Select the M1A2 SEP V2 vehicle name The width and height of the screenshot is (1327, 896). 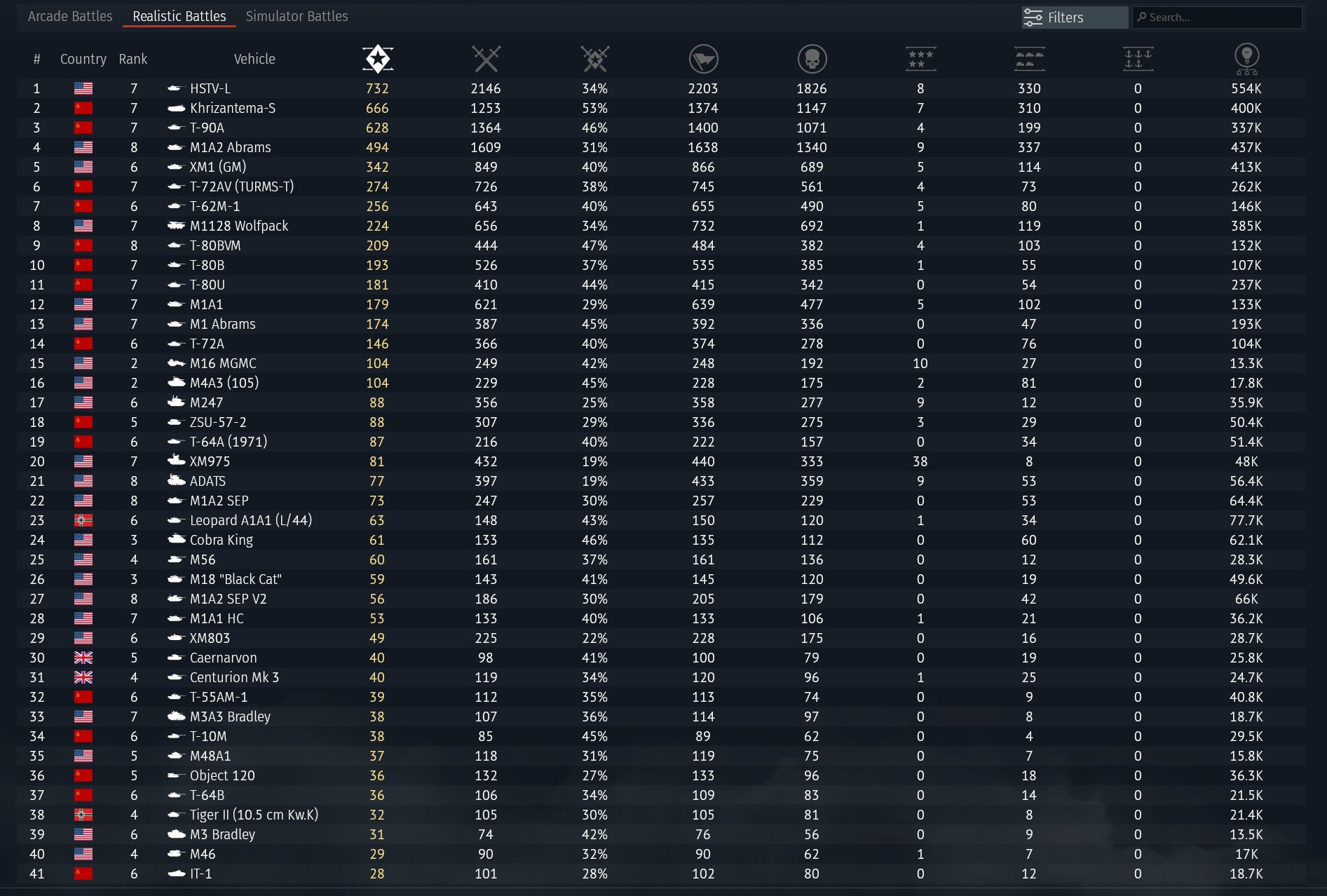[x=229, y=599]
